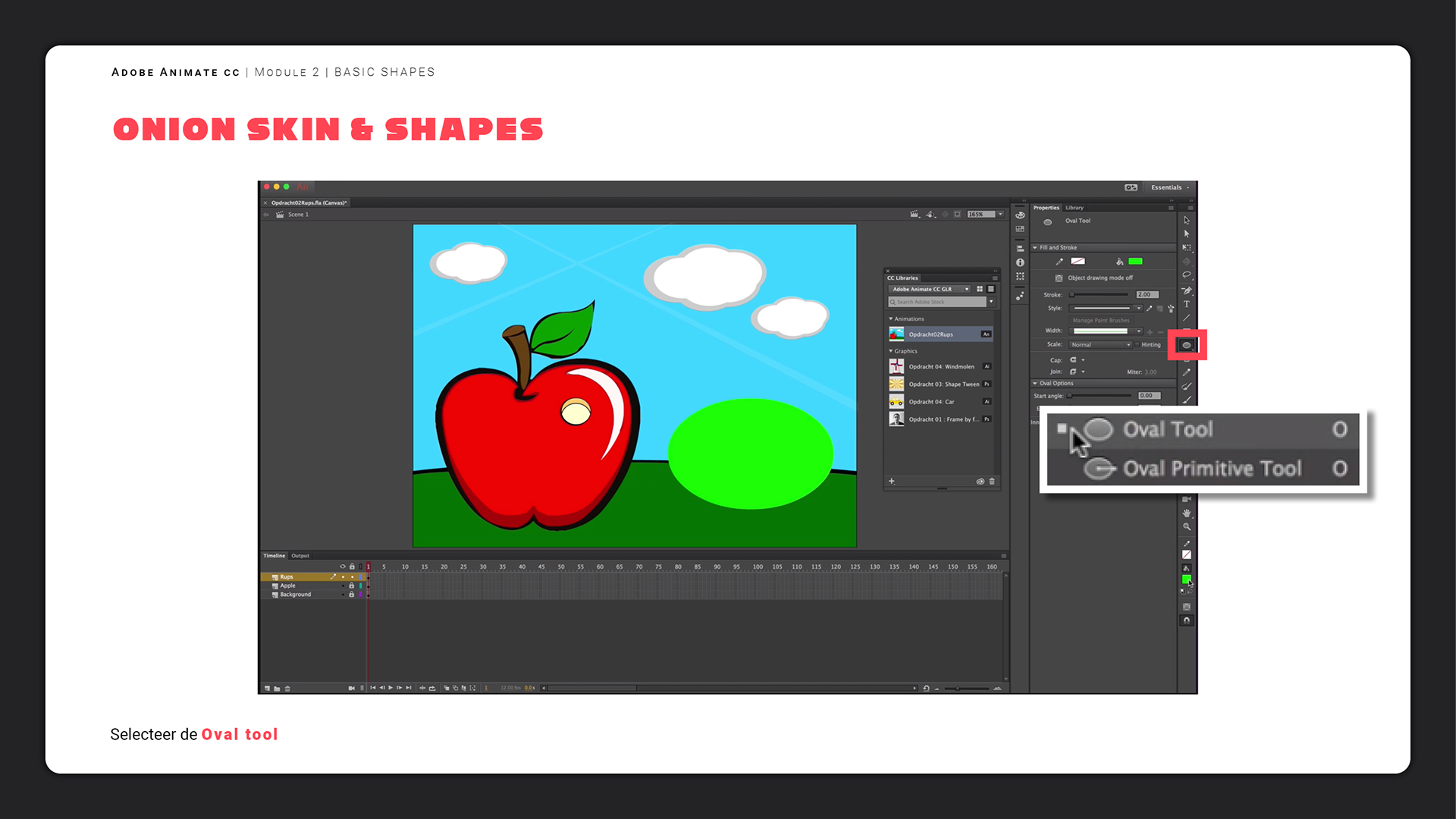Viewport: 1456px width, 819px height.
Task: Select the Hand tool
Action: tap(1187, 513)
